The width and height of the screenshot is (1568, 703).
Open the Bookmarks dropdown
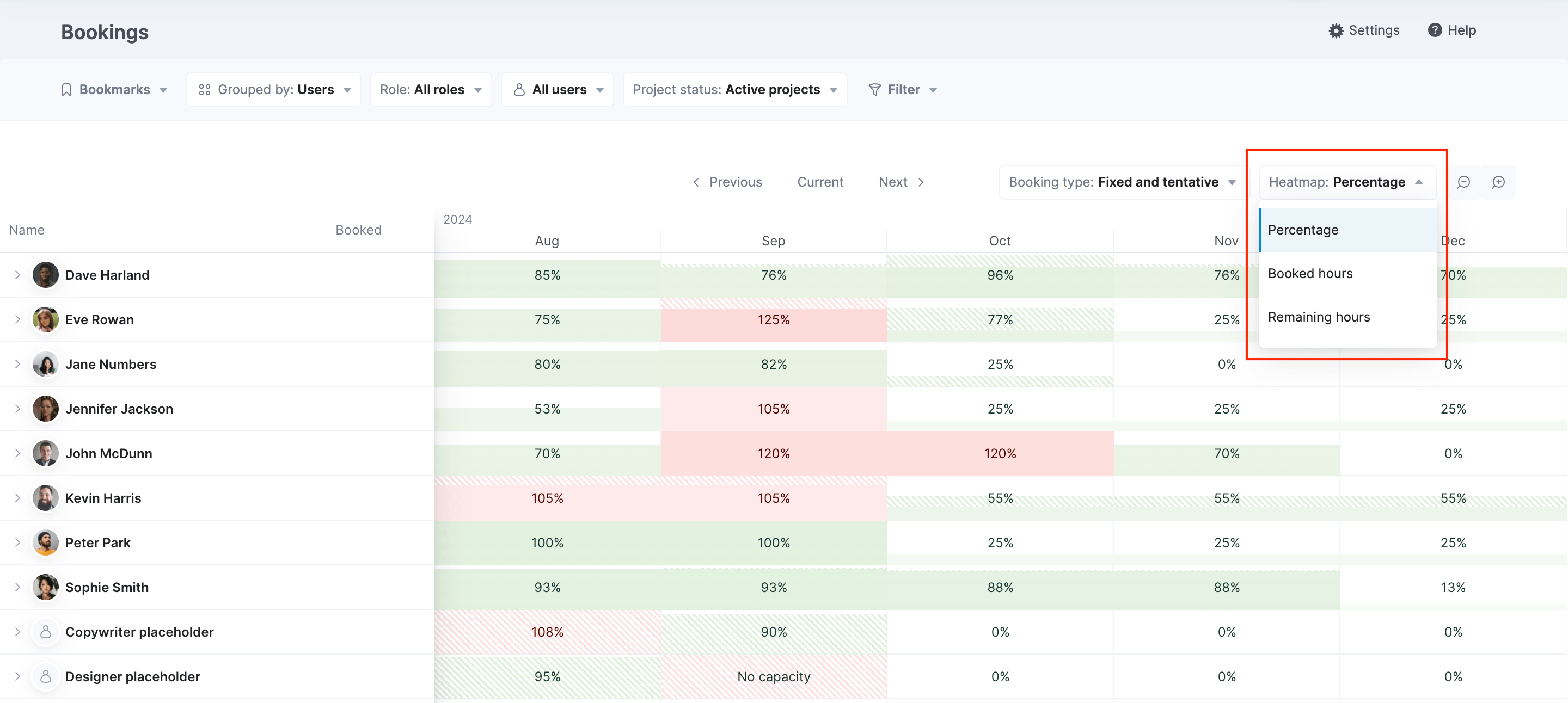[x=114, y=89]
